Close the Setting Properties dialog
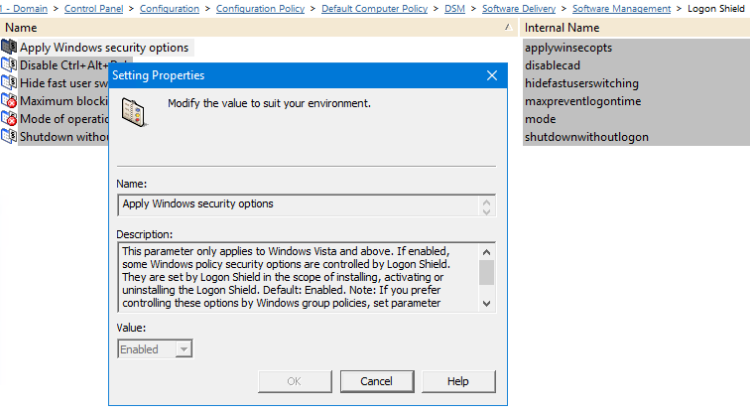Screen dimensions: 750x411 491,75
